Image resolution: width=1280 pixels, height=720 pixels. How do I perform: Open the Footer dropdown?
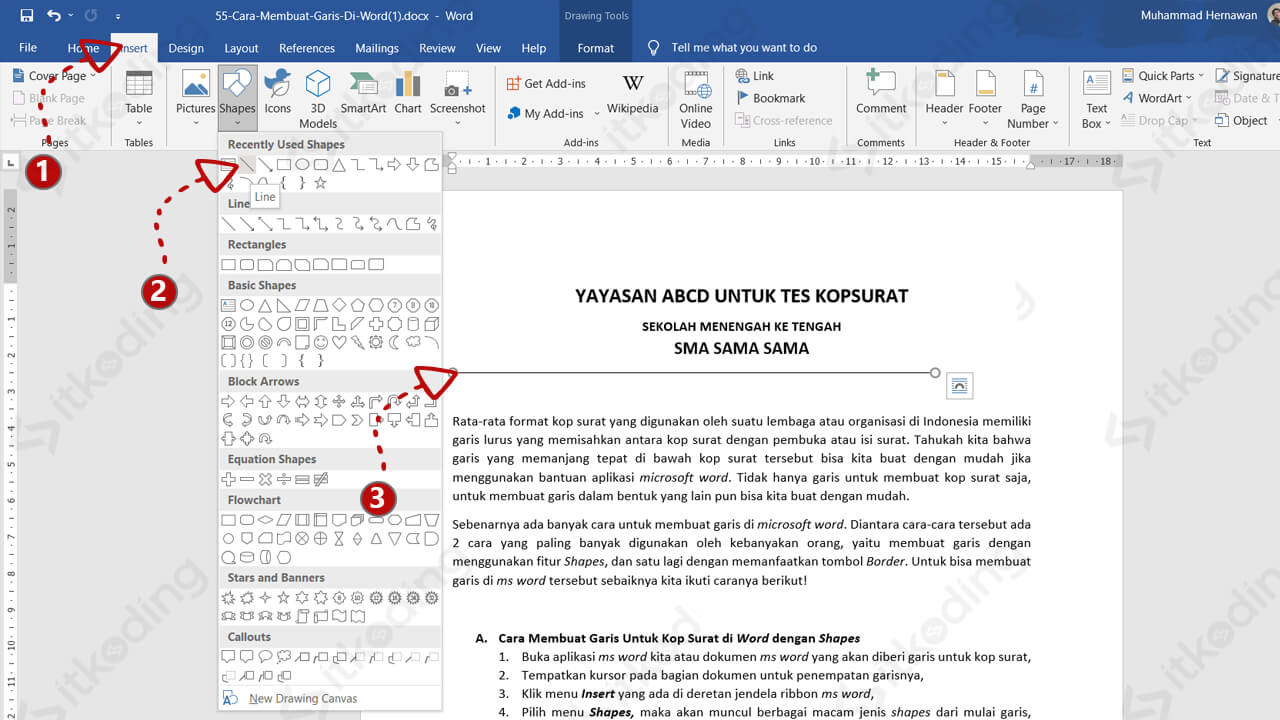click(985, 100)
